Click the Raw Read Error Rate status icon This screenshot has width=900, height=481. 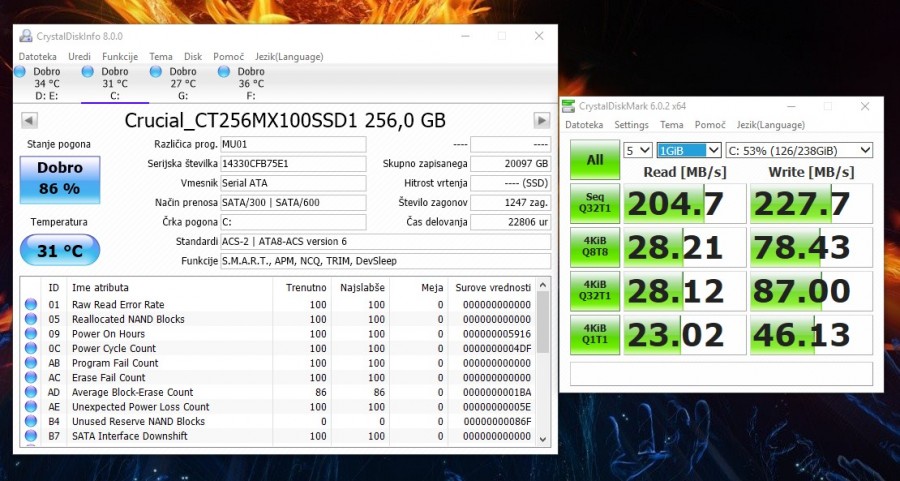[31, 305]
